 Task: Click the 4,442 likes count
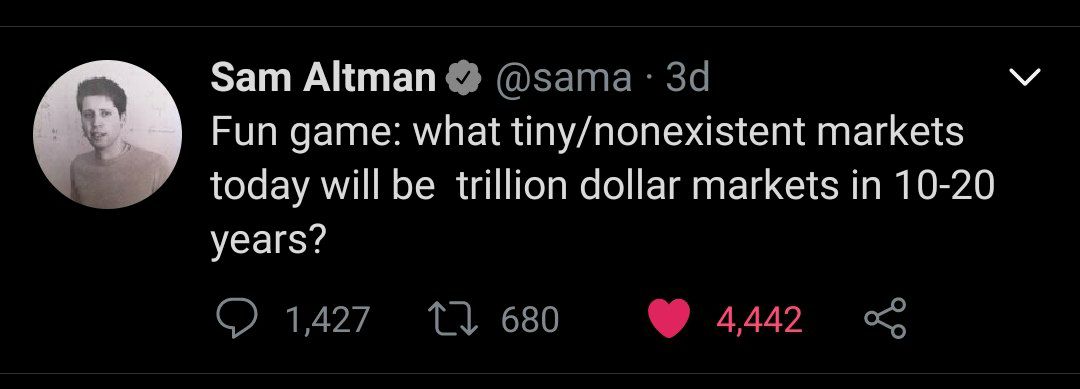[759, 320]
